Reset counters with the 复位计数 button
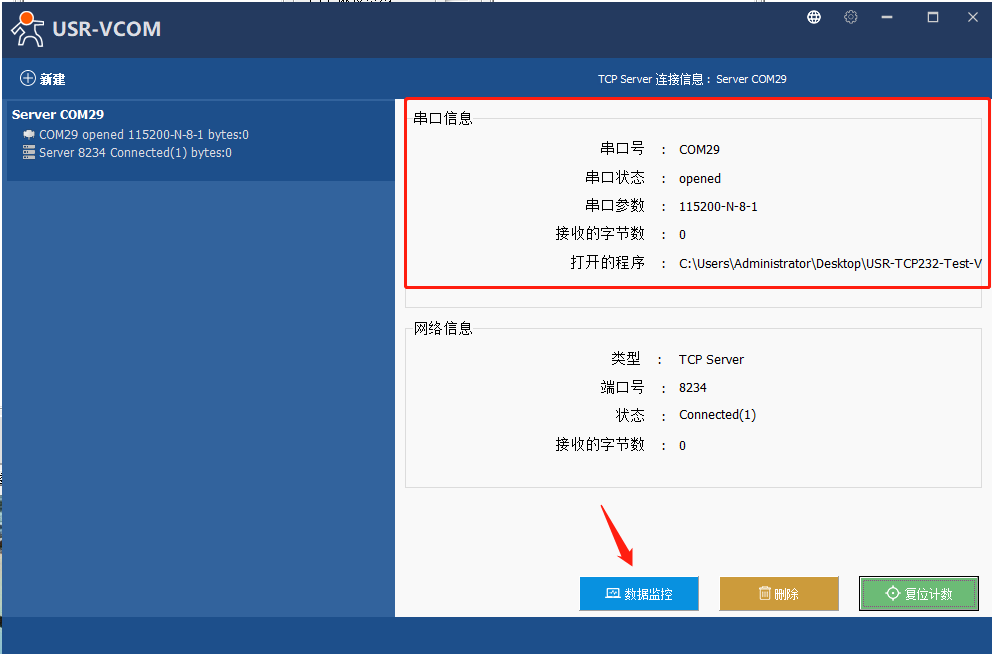Image resolution: width=992 pixels, height=654 pixels. (918, 594)
